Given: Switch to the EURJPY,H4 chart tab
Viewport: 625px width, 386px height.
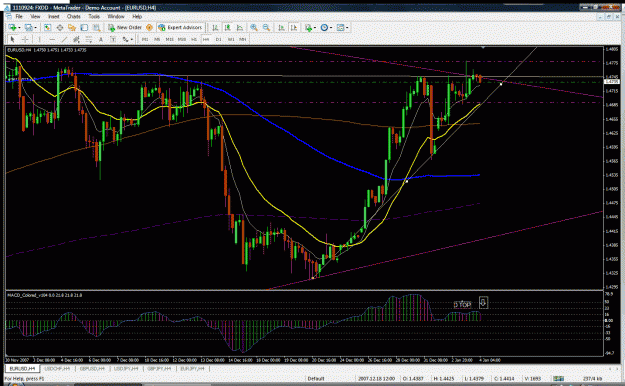Looking at the screenshot, I should (192, 368).
